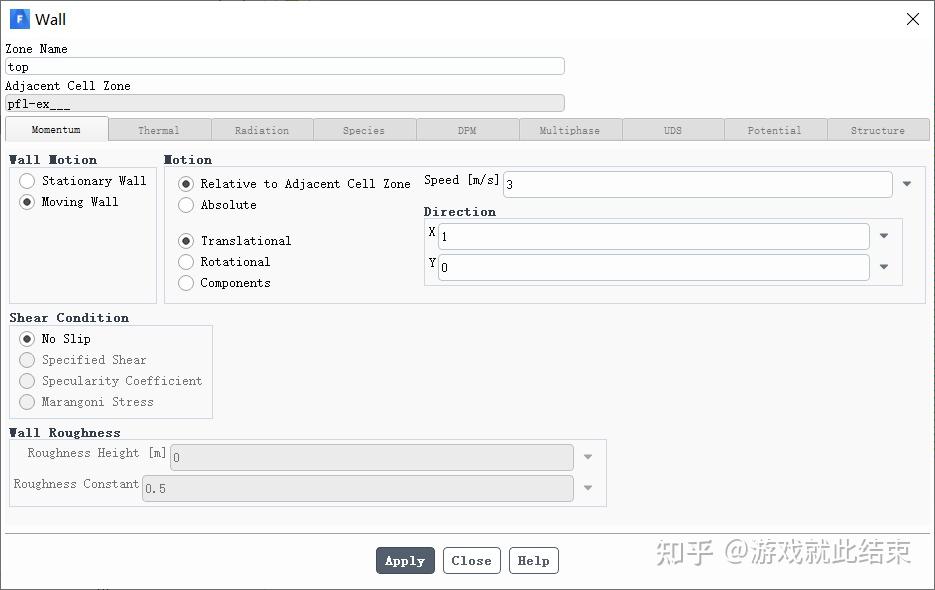Screen dimensions: 935x590
Task: Open the Speed value dropdown
Action: point(905,184)
